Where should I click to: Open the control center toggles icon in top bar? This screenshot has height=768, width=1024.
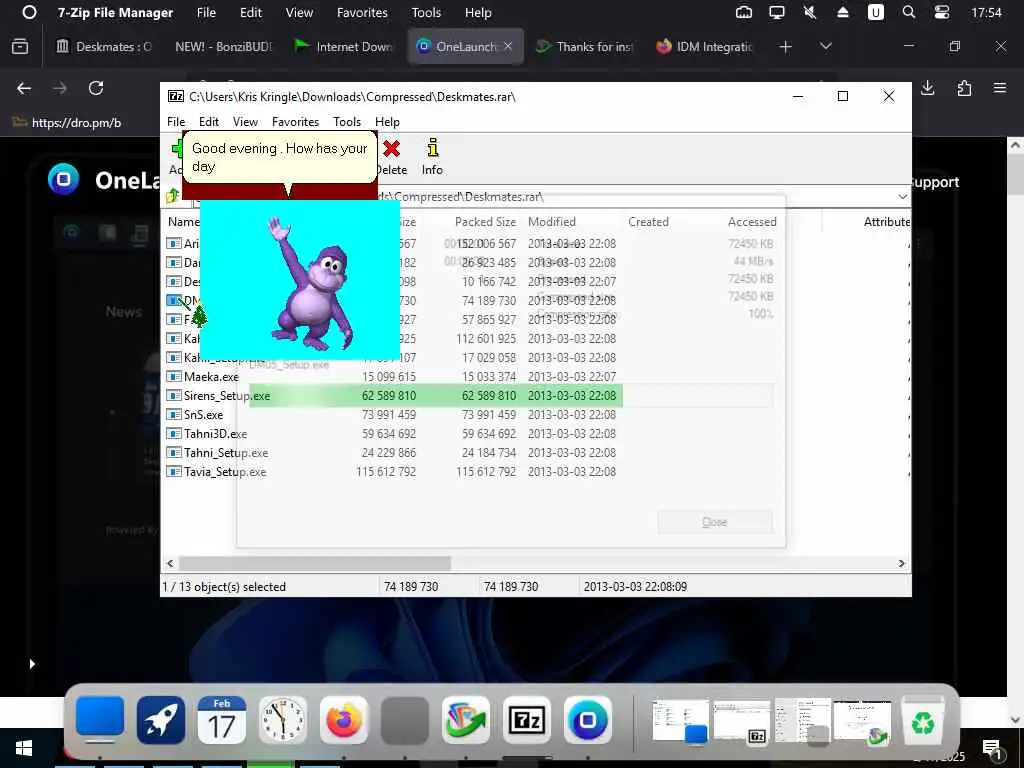click(942, 12)
